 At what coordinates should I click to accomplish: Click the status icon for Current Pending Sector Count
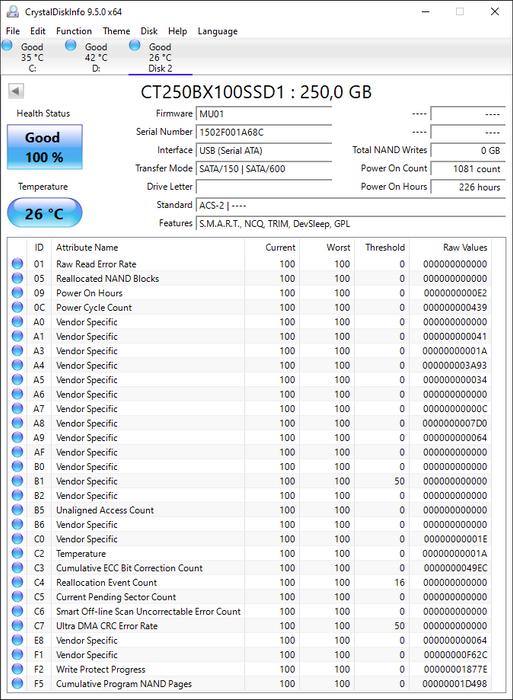tap(17, 597)
